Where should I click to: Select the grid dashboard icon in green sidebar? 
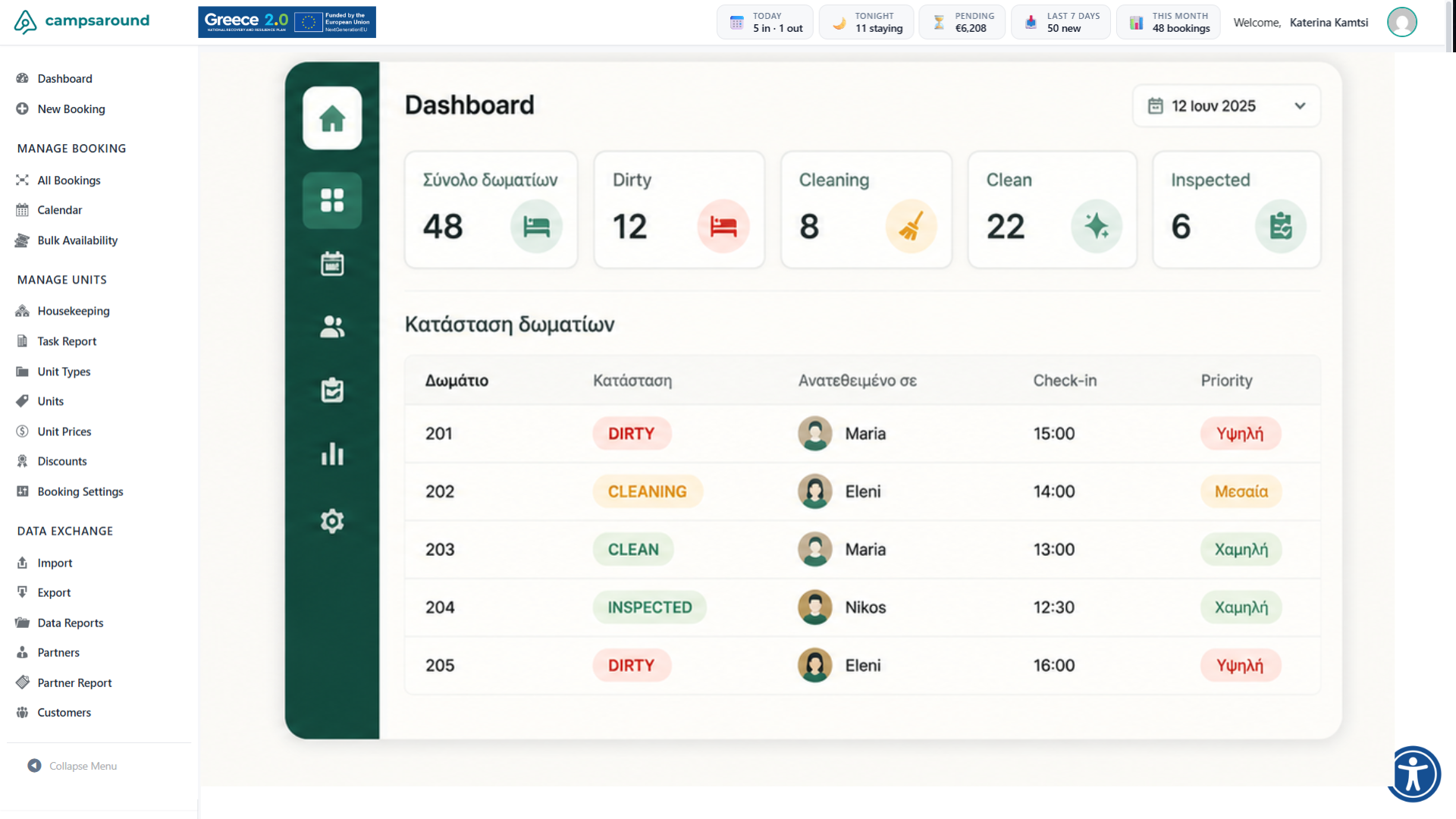coord(332,200)
